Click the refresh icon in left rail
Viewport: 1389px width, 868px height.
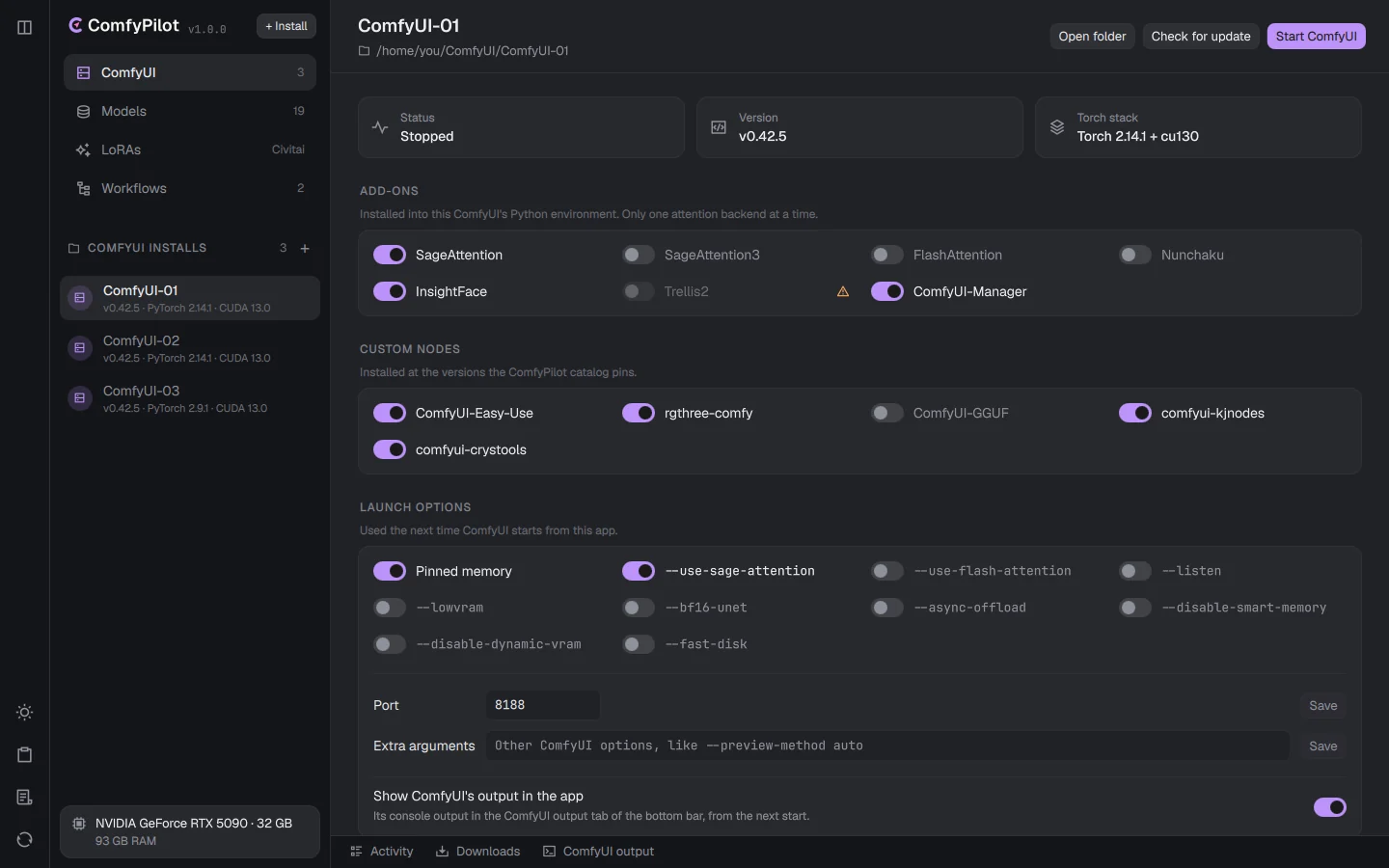pos(25,840)
